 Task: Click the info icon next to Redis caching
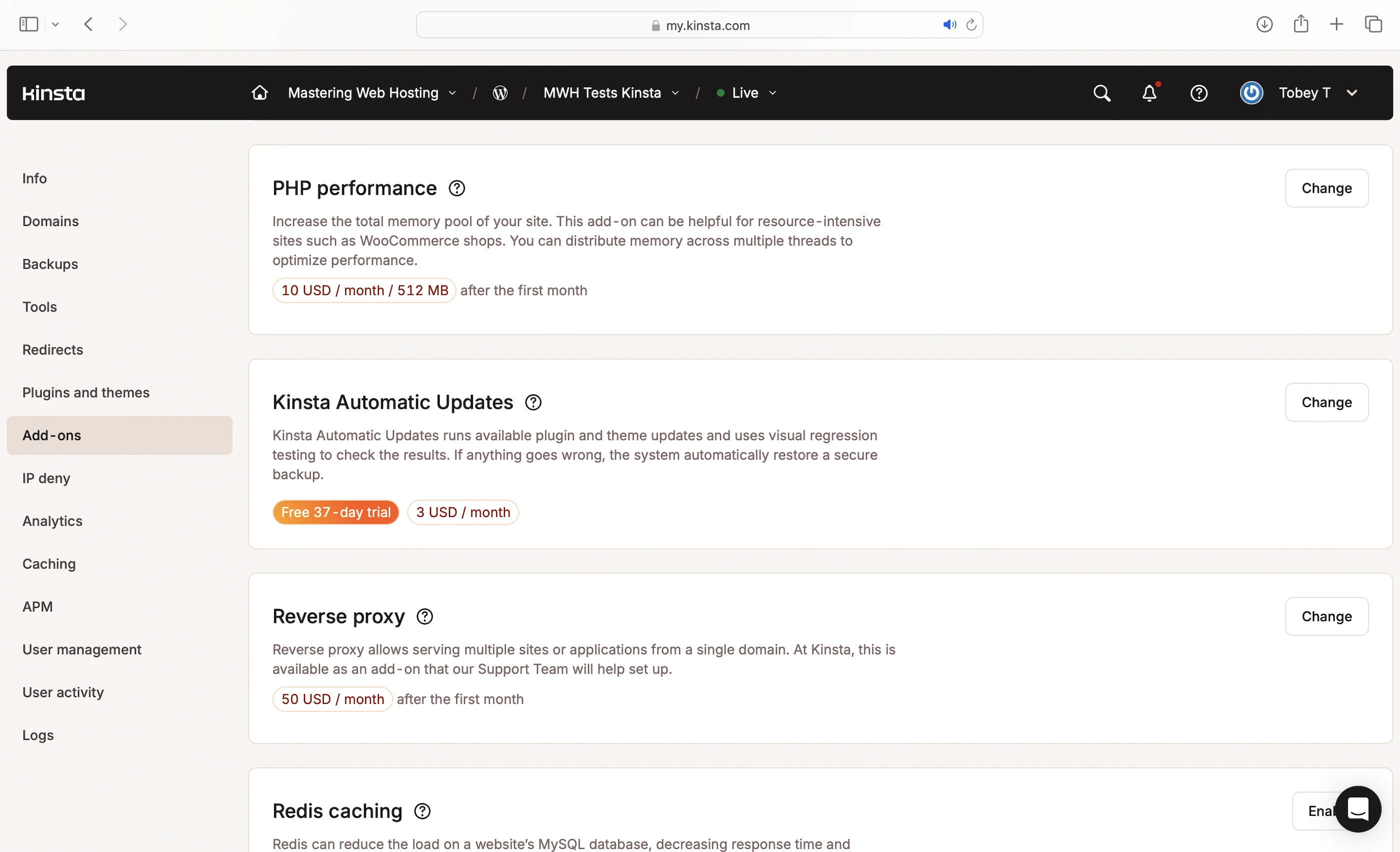[x=422, y=811]
